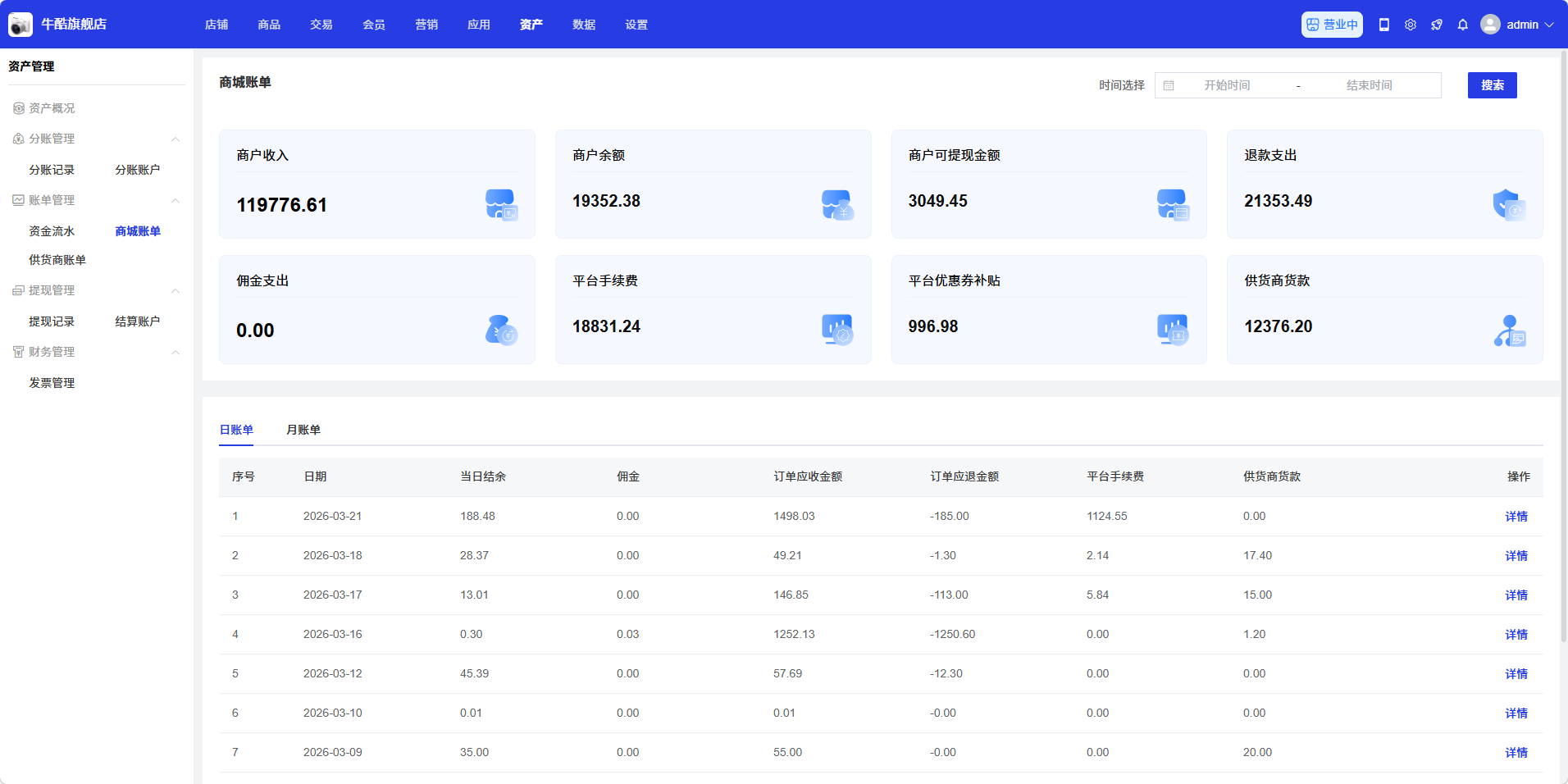The height and width of the screenshot is (784, 1568).
Task: Toggle the 营业中 store status button
Action: pos(1331,25)
